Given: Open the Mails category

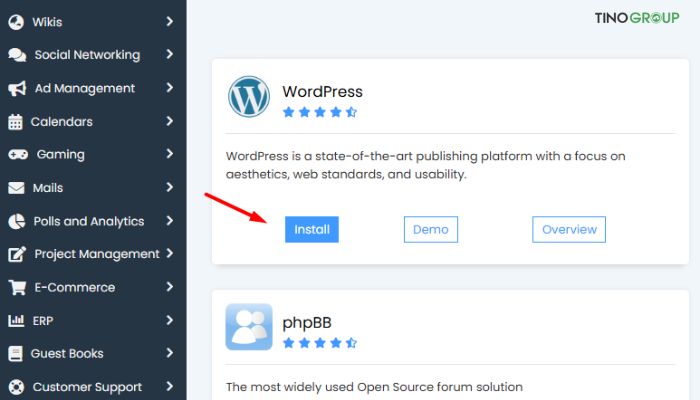Looking at the screenshot, I should [x=48, y=188].
